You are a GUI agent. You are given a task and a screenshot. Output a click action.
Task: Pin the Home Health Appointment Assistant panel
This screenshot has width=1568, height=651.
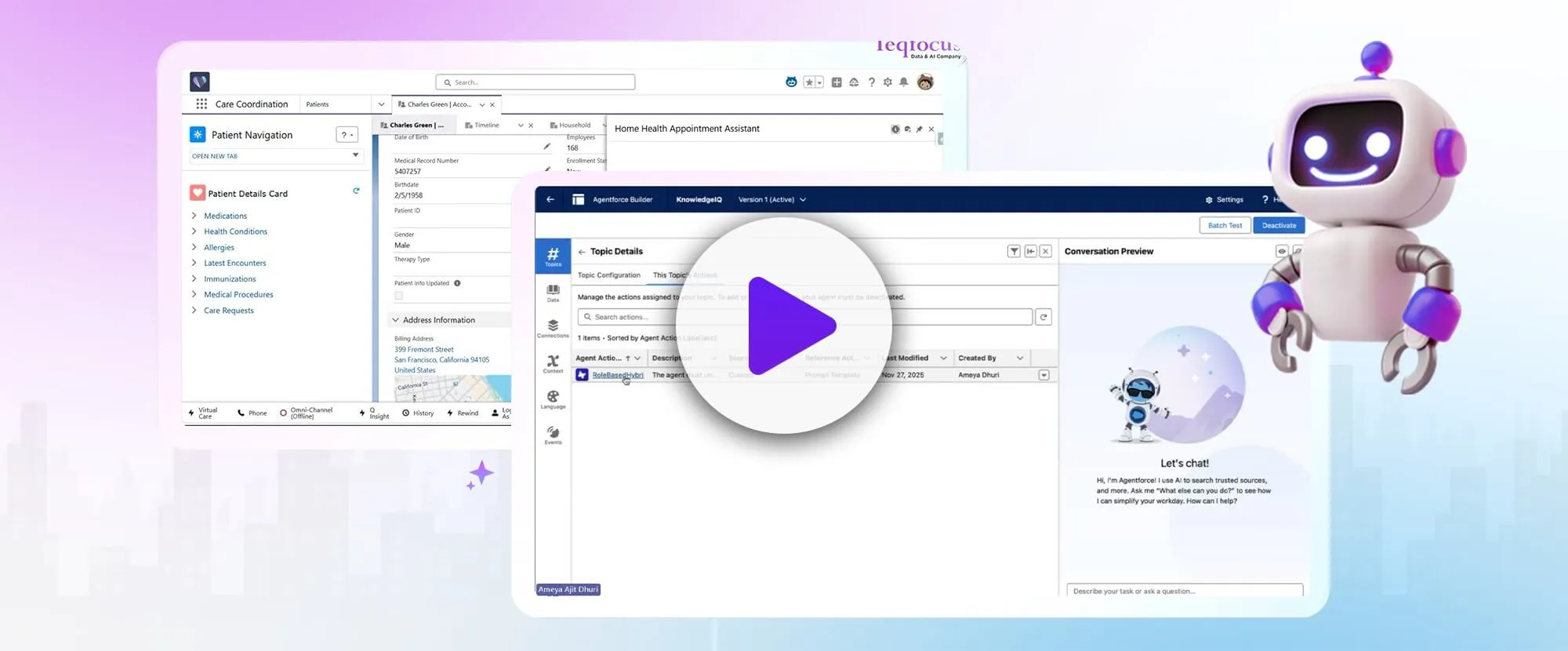click(919, 129)
